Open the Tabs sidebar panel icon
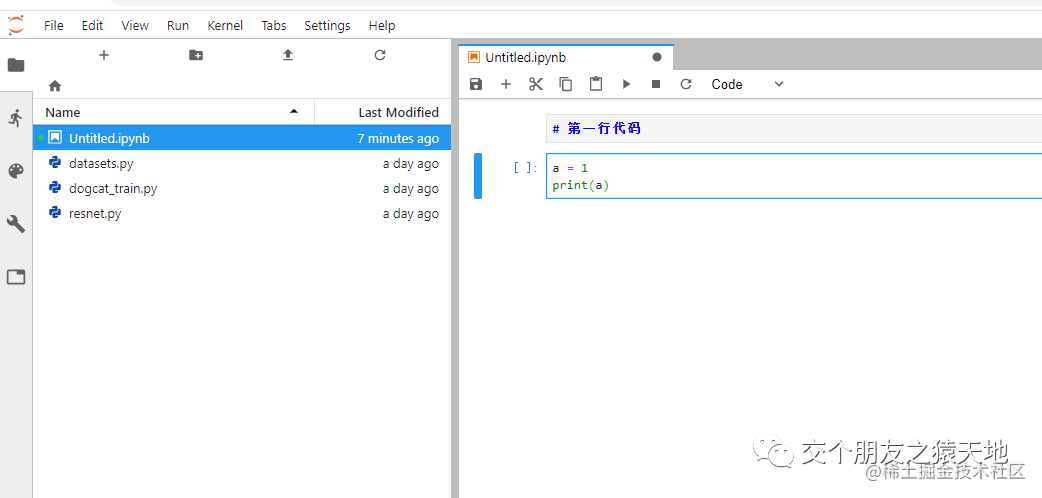 pos(15,277)
